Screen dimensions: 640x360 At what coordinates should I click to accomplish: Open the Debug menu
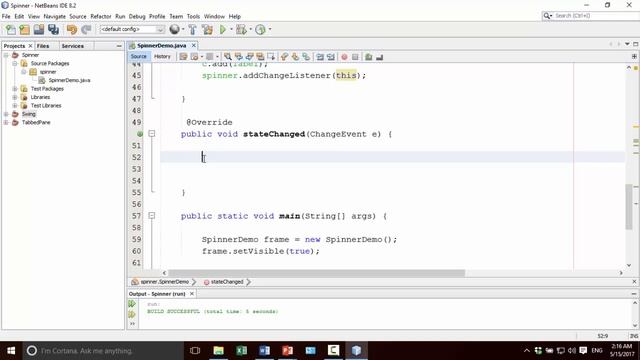pos(137,16)
